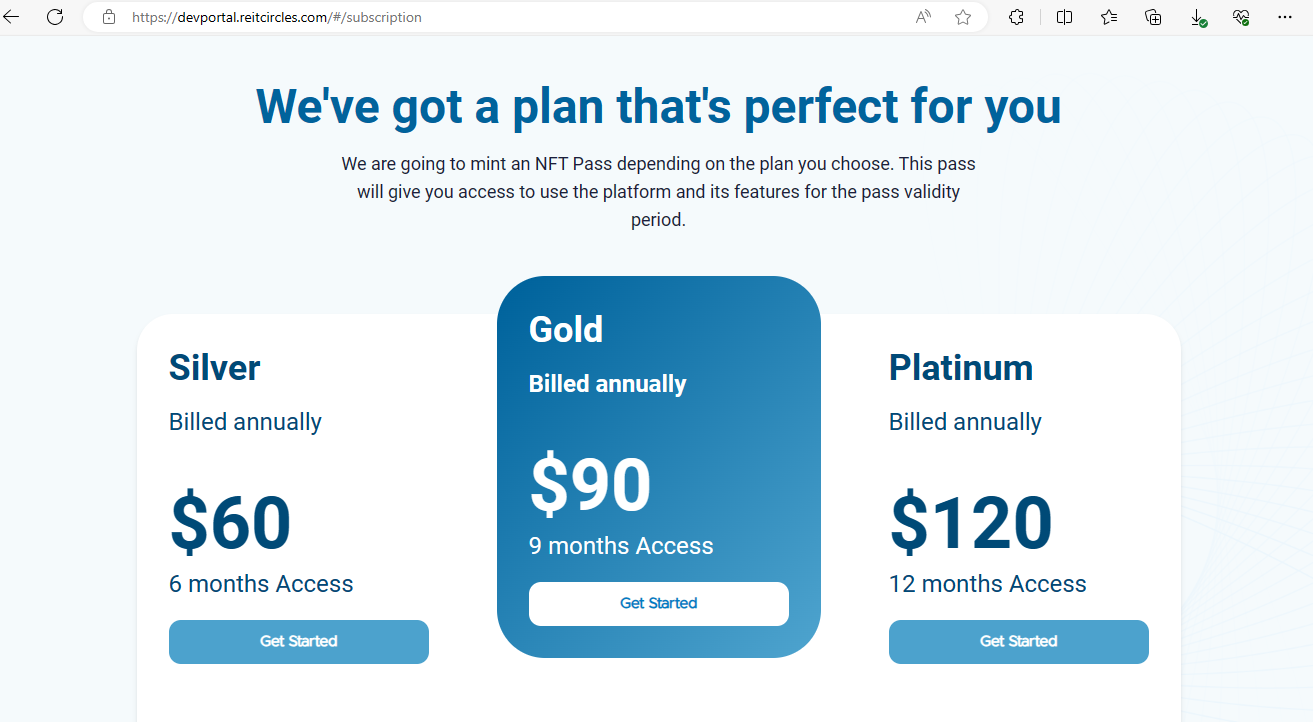1313x722 pixels.
Task: Open Settings and more menu
Action: pyautogui.click(x=1285, y=17)
